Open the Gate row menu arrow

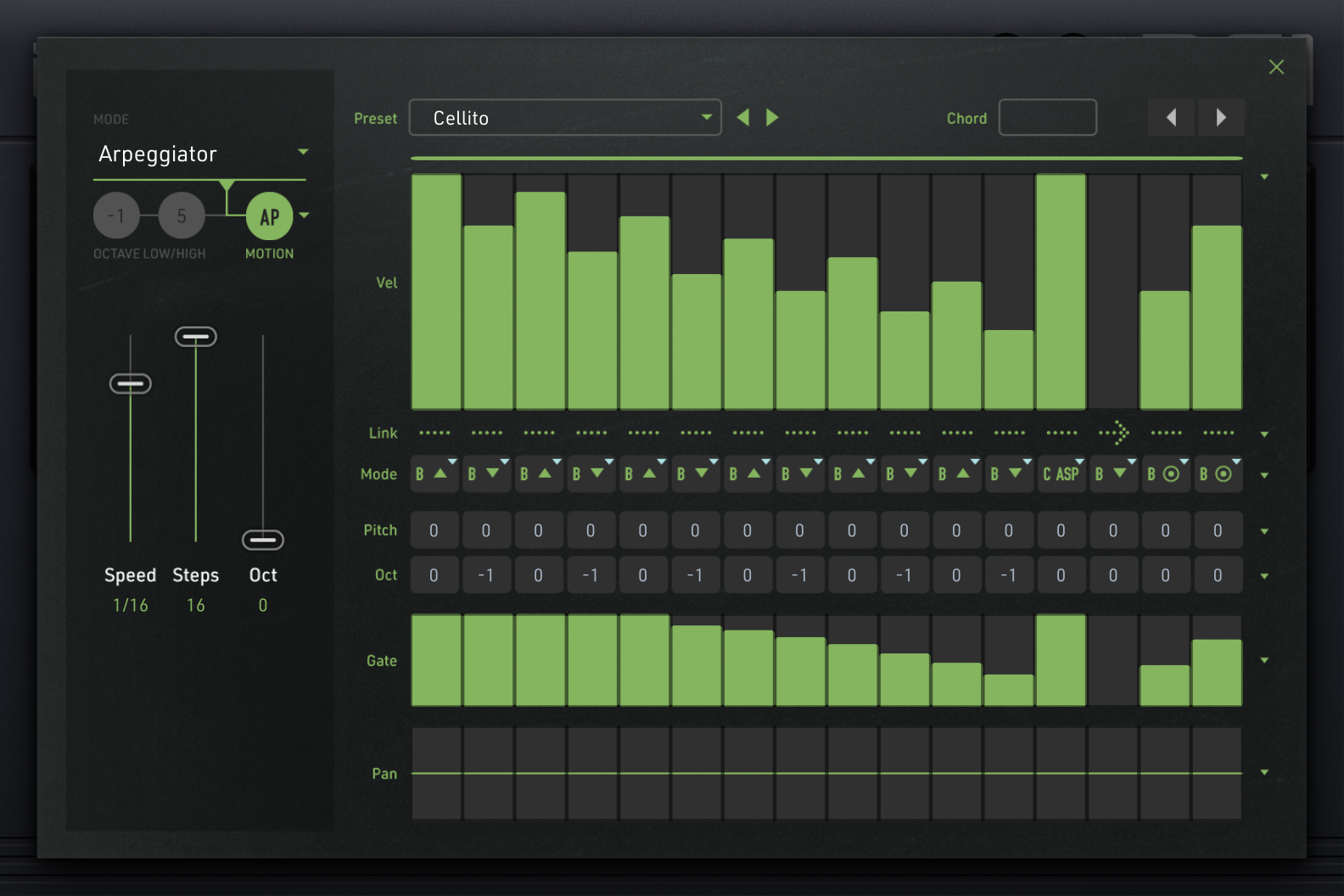click(1264, 660)
